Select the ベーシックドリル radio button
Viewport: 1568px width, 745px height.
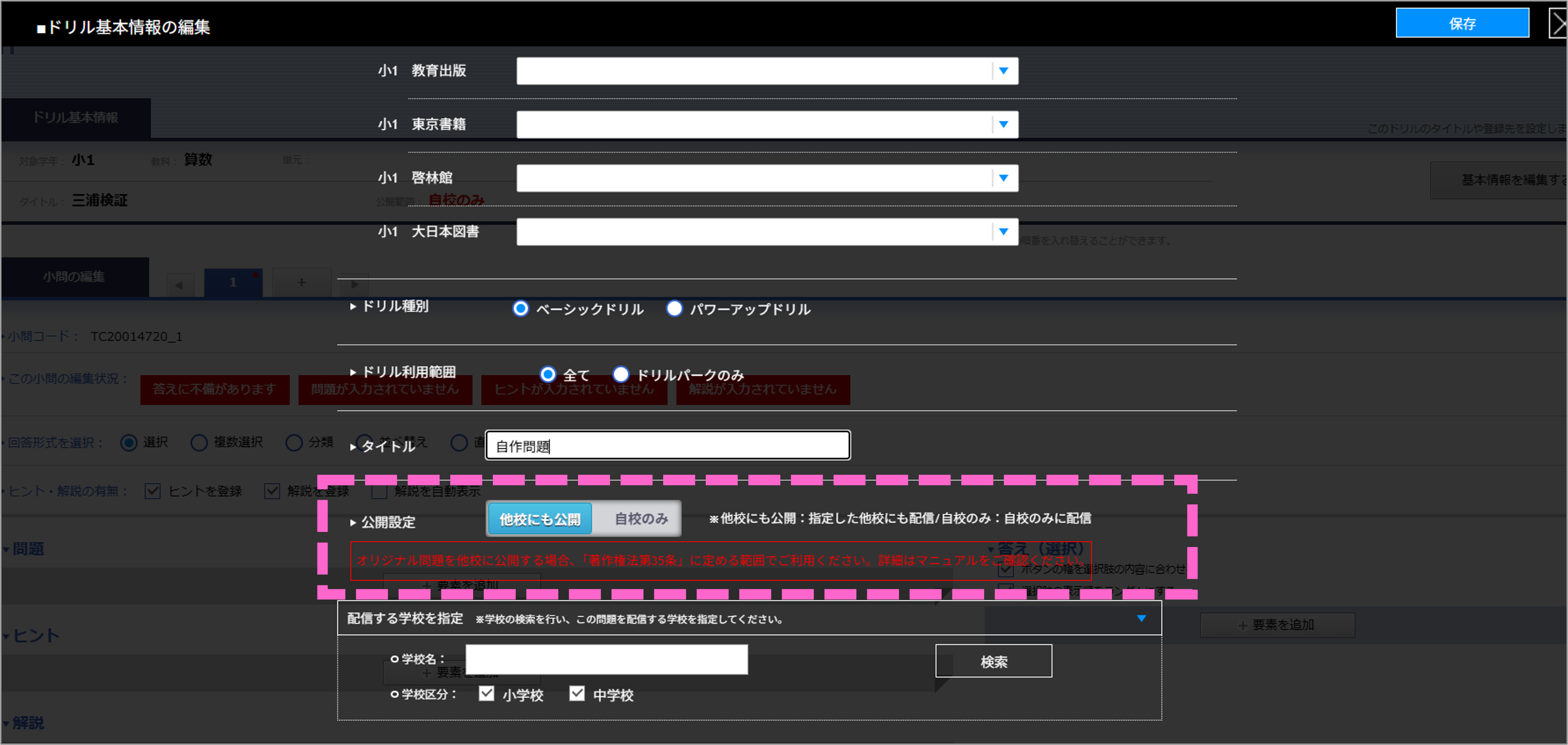click(x=520, y=308)
